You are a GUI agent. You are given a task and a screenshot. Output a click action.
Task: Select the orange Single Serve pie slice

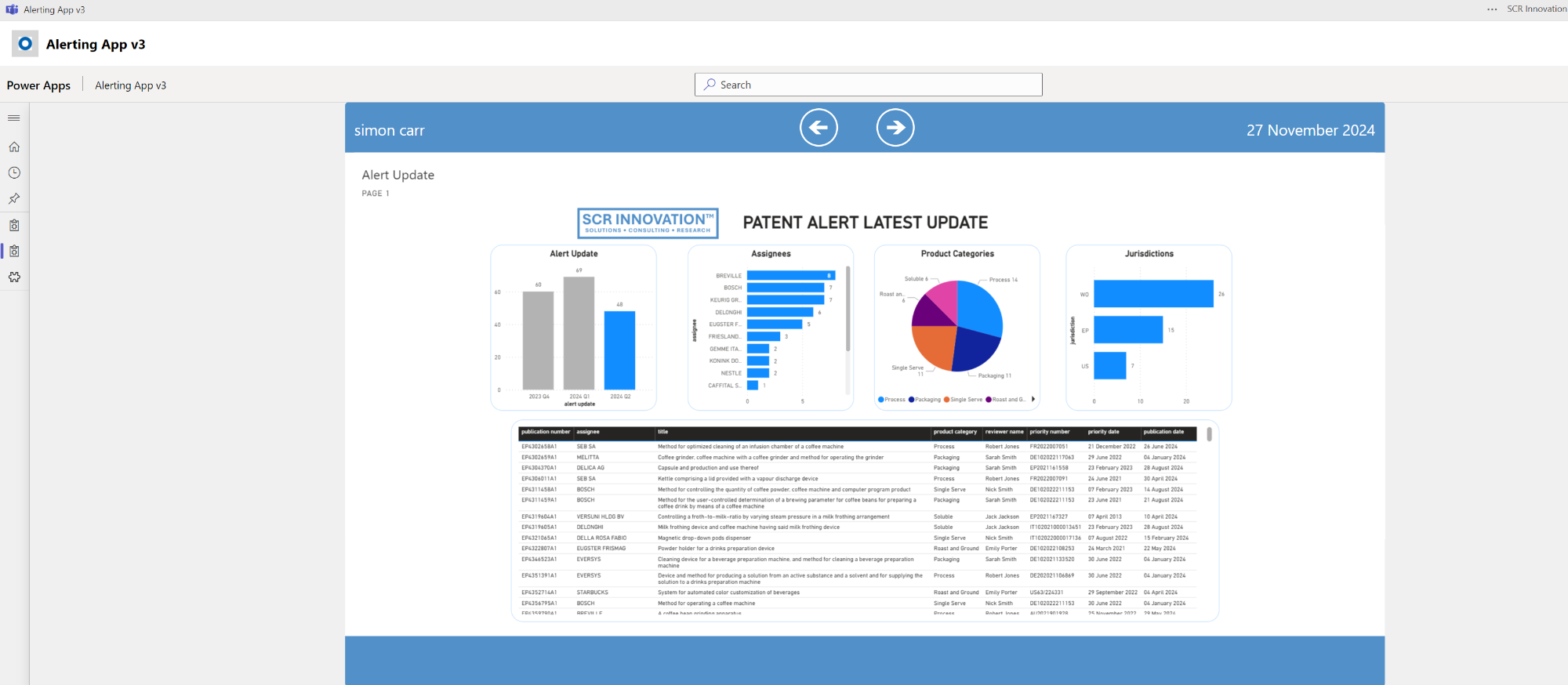tap(933, 347)
